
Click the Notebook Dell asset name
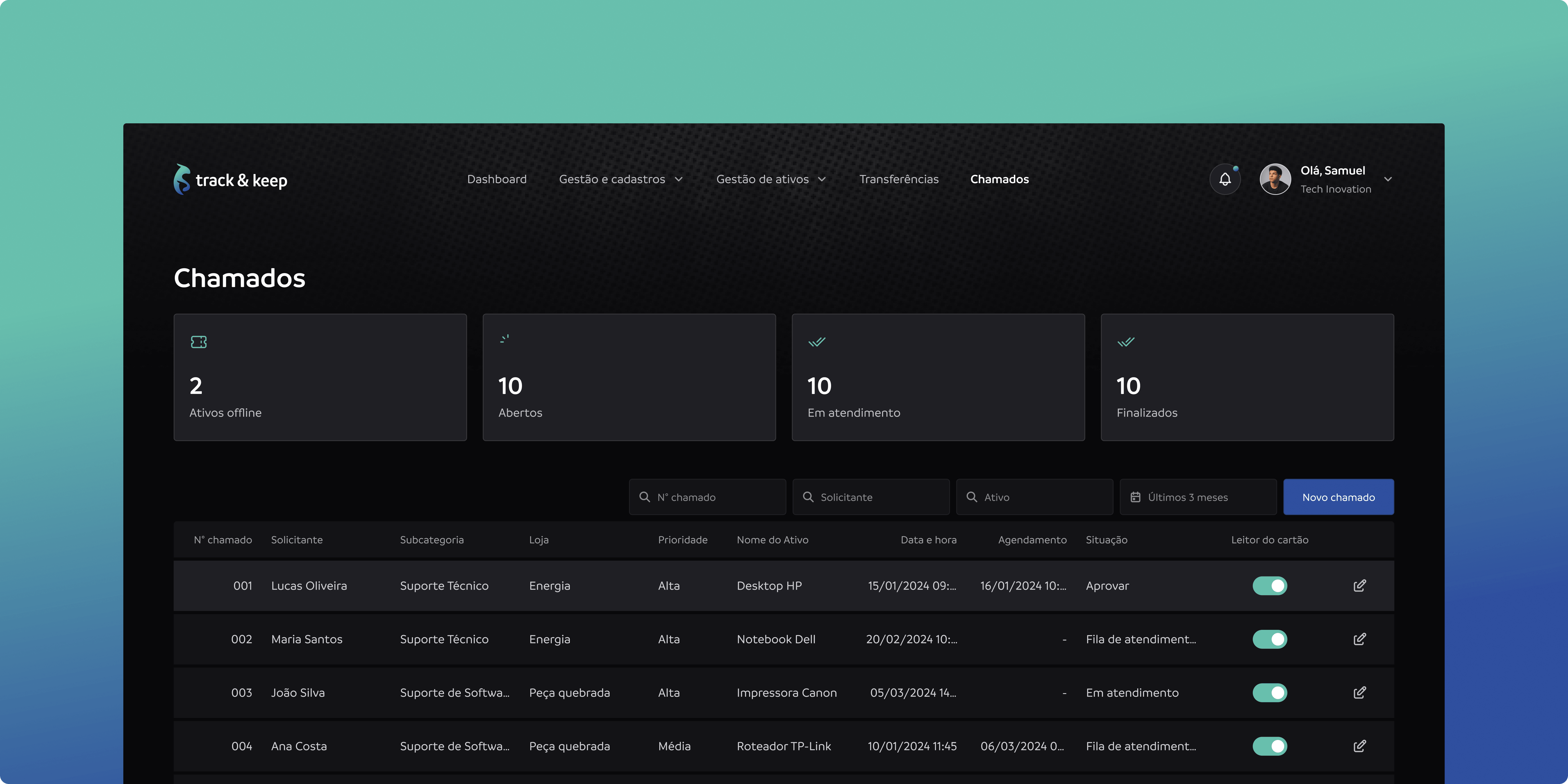776,639
